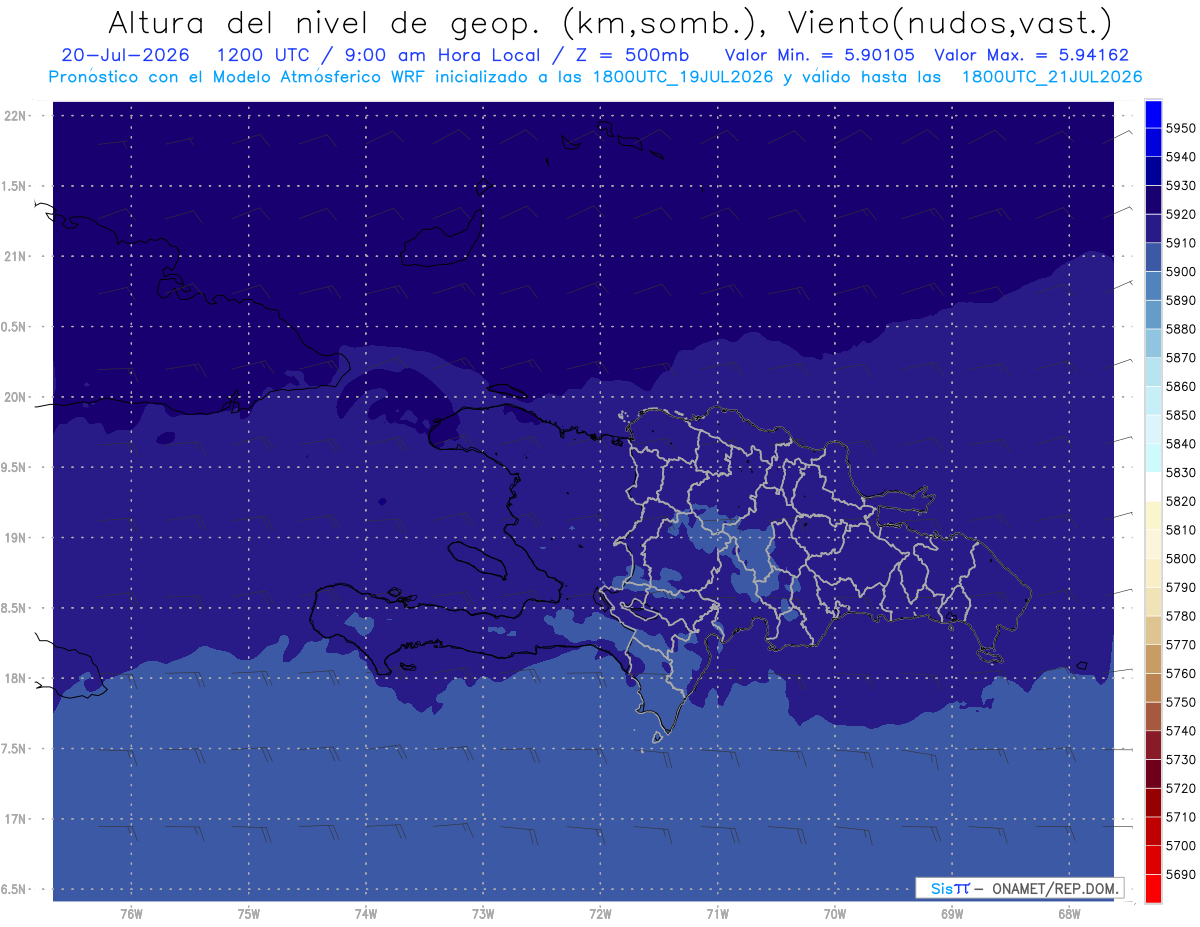This screenshot has height=927, width=1200.
Task: Click the '5840' legend value
Action: coord(1181,443)
